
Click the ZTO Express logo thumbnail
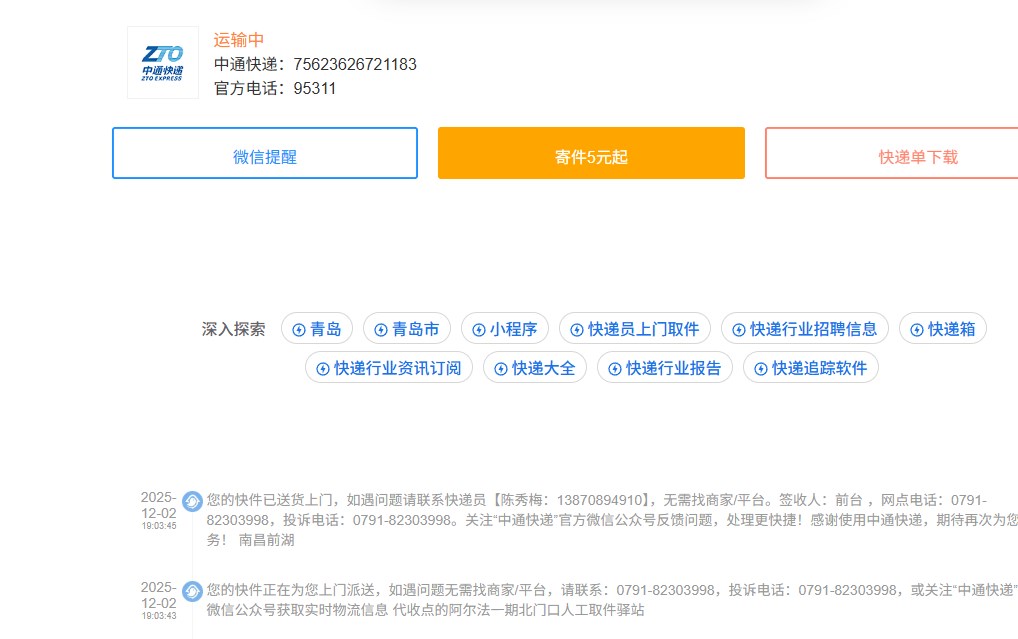click(x=162, y=62)
